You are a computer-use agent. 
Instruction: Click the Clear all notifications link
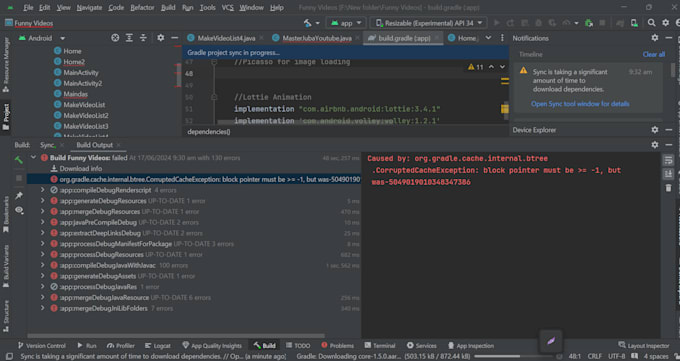[654, 54]
